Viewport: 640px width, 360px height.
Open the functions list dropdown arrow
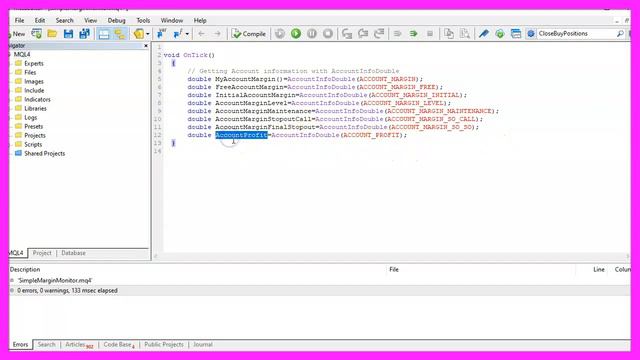[187, 34]
